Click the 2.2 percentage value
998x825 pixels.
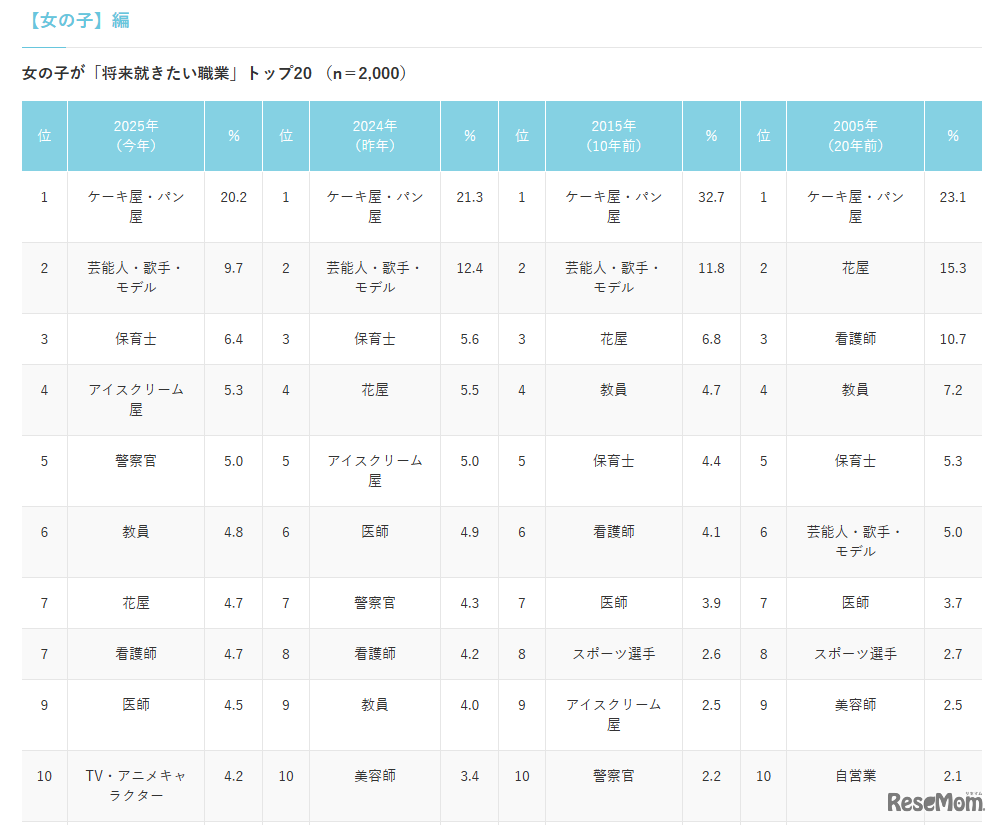[x=711, y=776]
